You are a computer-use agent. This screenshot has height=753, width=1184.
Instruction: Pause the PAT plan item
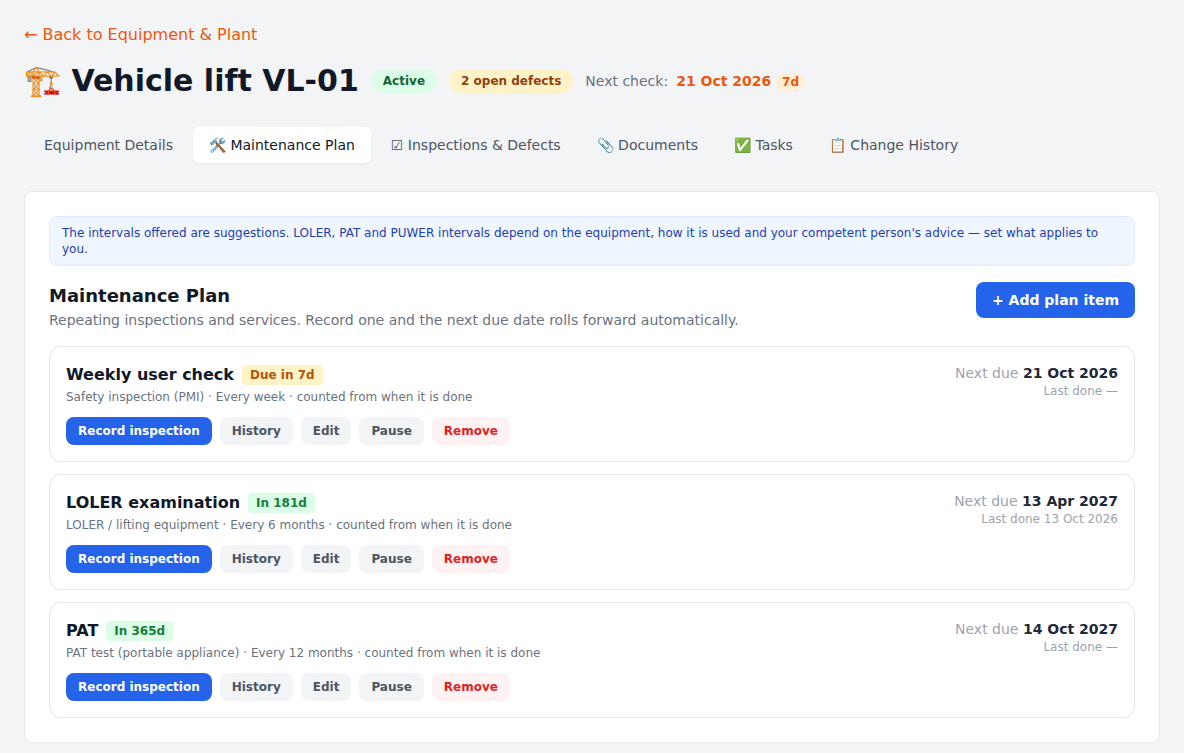(391, 687)
